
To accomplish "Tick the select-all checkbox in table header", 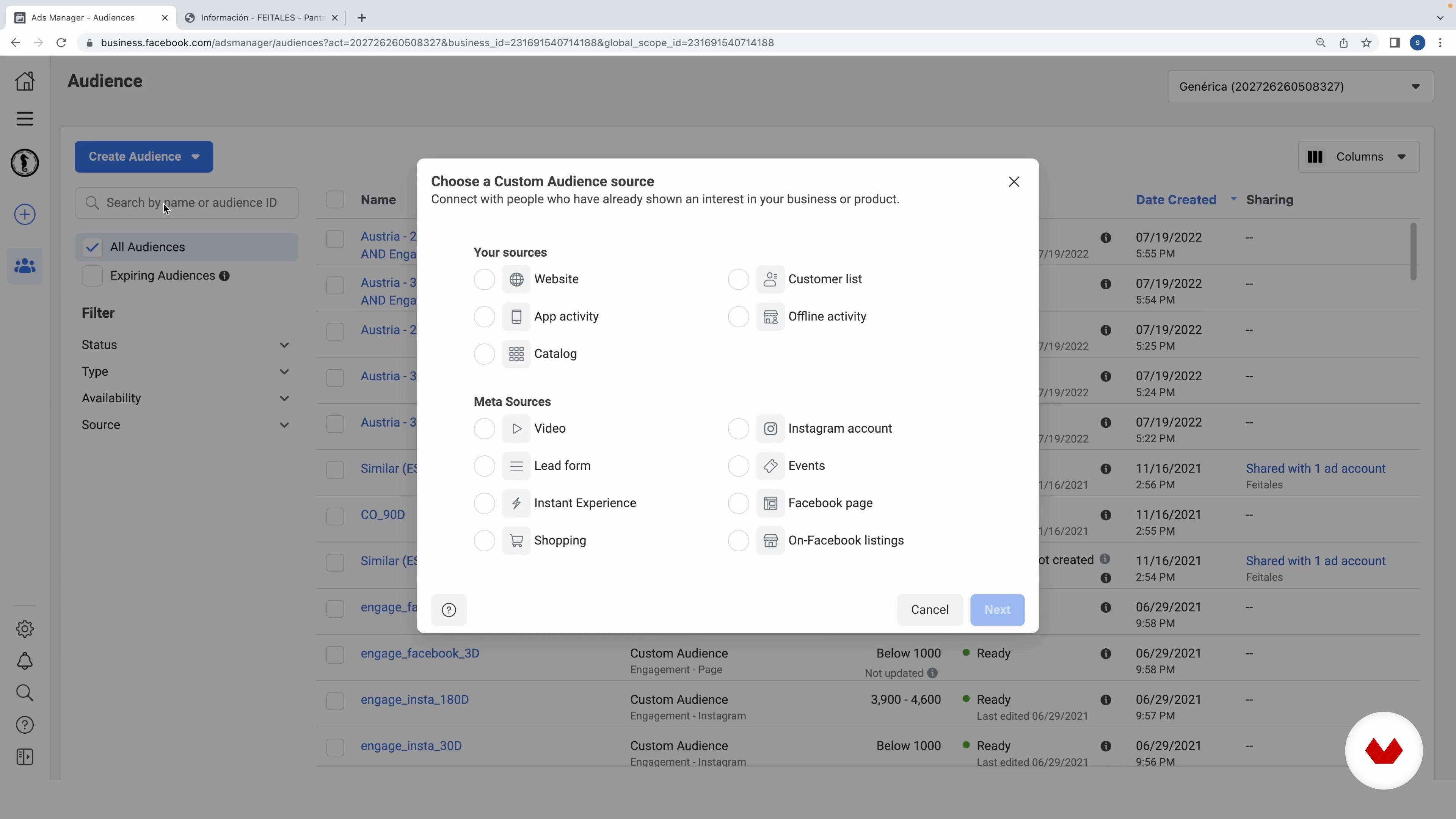I will pos(335,199).
